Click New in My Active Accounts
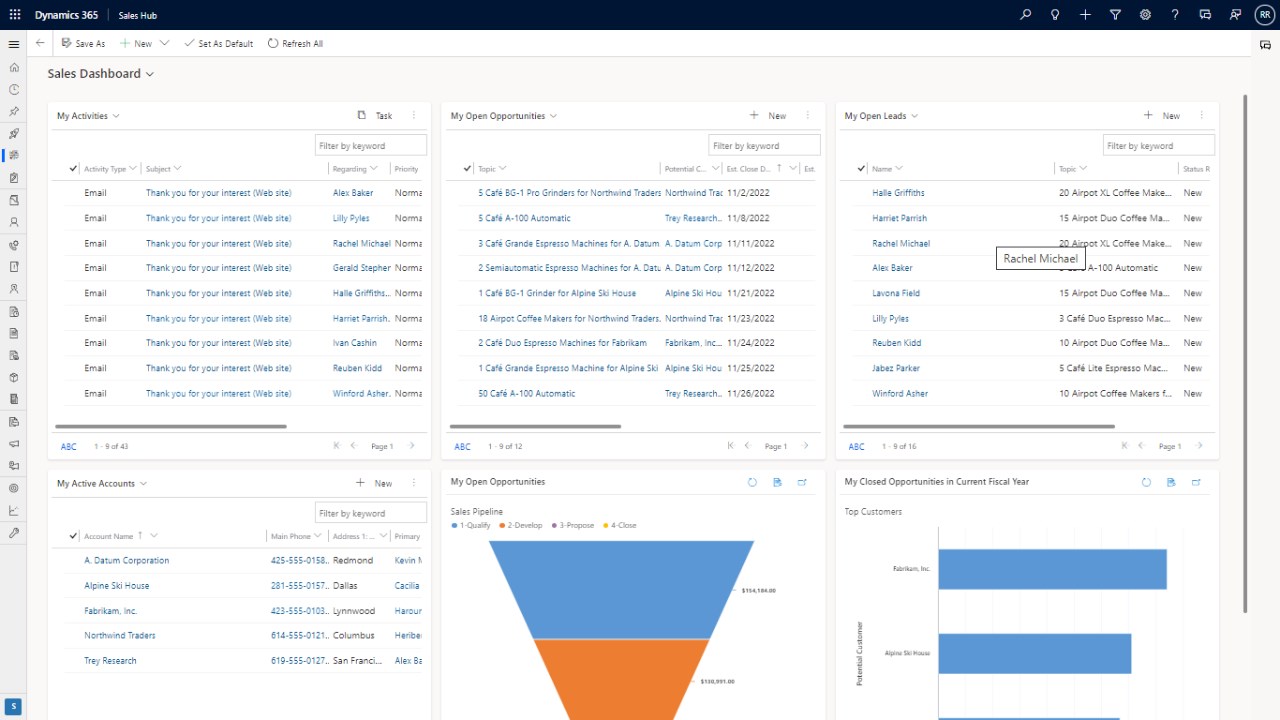The width and height of the screenshot is (1280, 720). (x=374, y=483)
